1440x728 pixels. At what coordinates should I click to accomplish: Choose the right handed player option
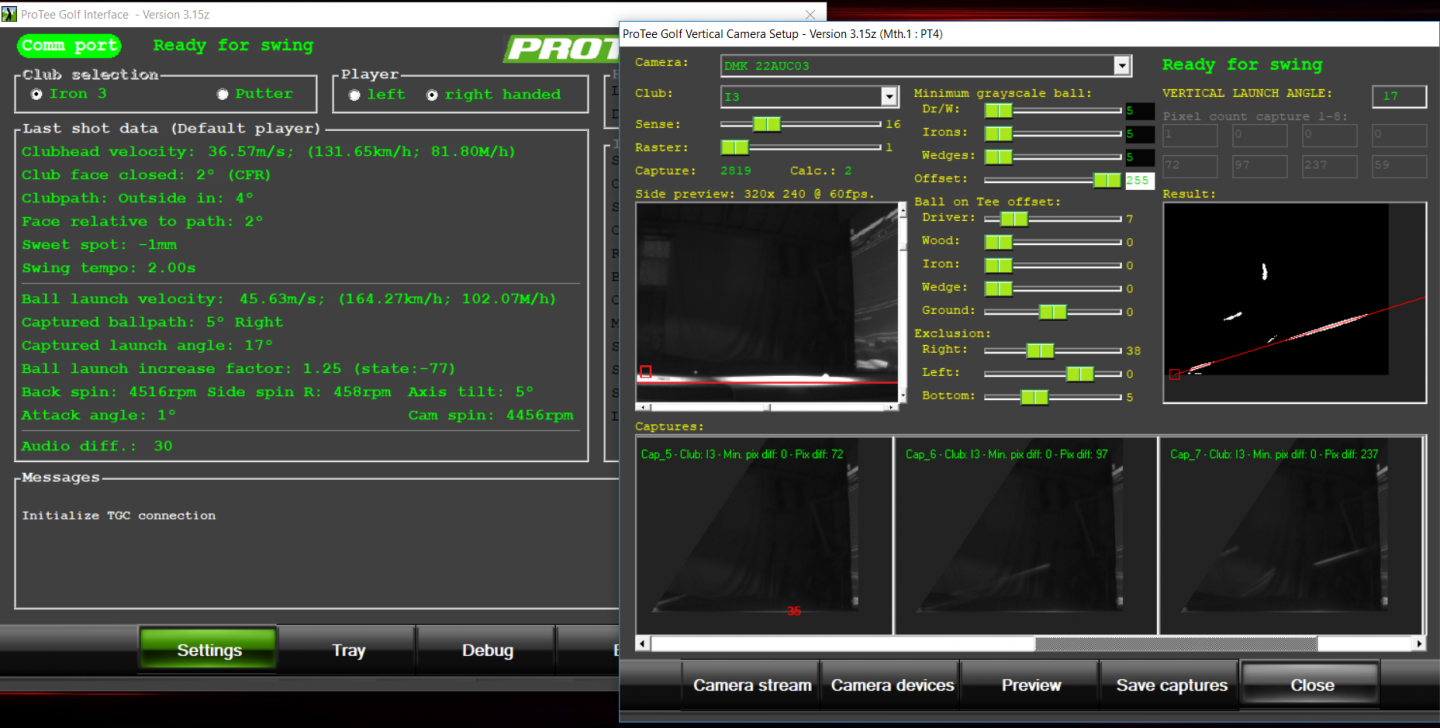click(432, 95)
